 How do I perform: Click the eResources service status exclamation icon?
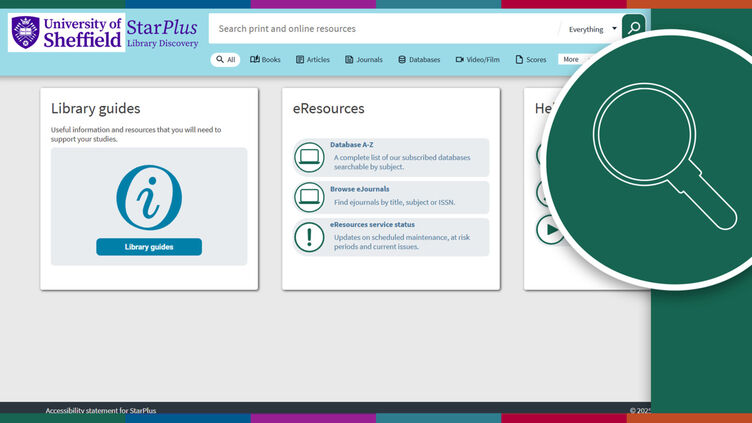310,236
